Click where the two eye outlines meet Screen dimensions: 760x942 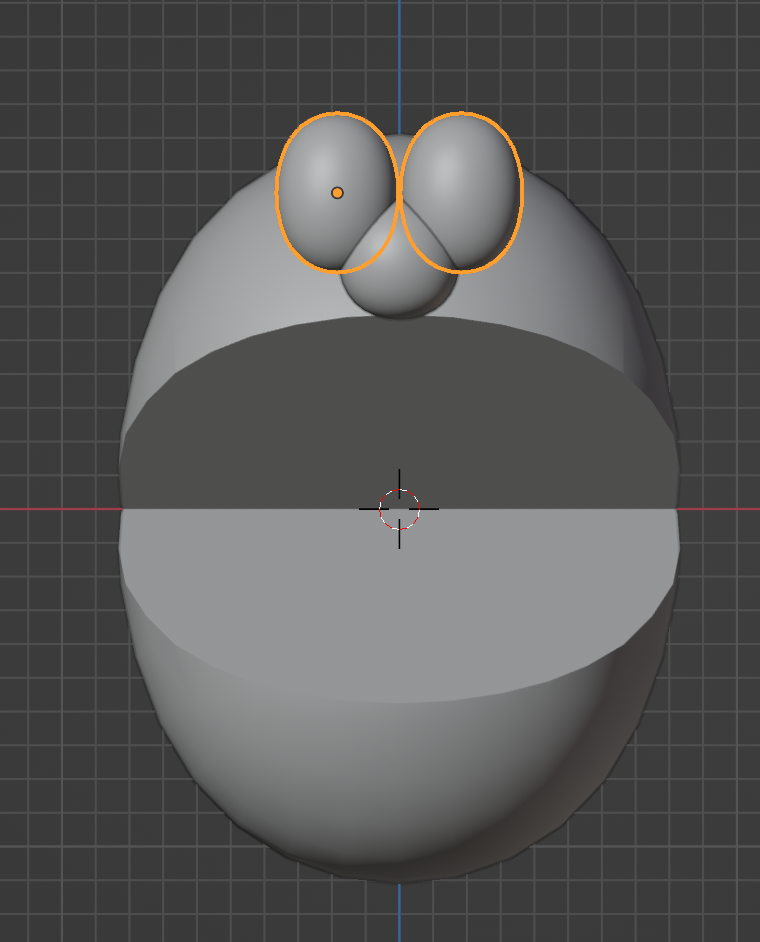pyautogui.click(x=400, y=193)
